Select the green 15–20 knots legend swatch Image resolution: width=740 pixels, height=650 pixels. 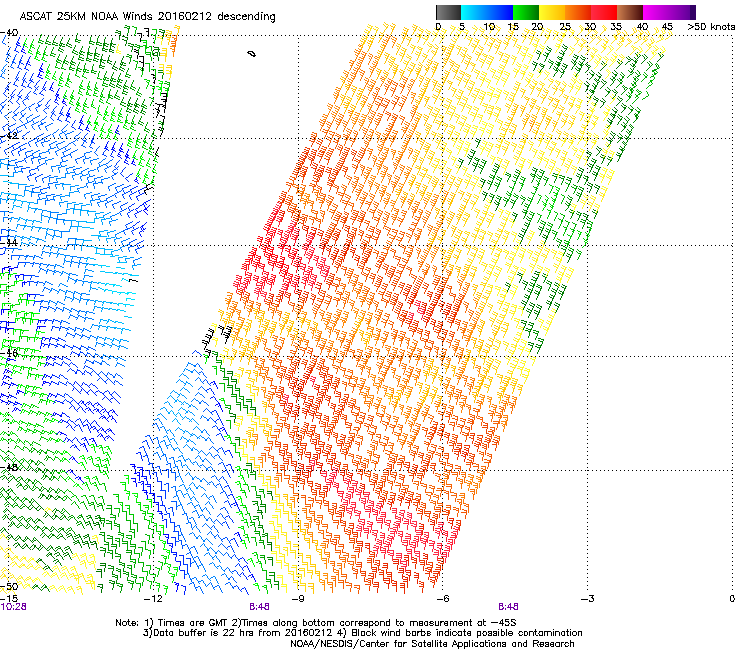point(526,12)
